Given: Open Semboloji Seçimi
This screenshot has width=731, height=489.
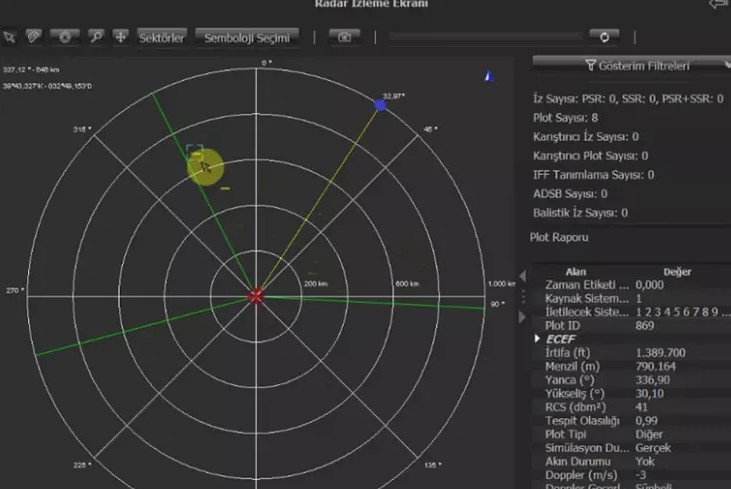Looking at the screenshot, I should coord(247,37).
